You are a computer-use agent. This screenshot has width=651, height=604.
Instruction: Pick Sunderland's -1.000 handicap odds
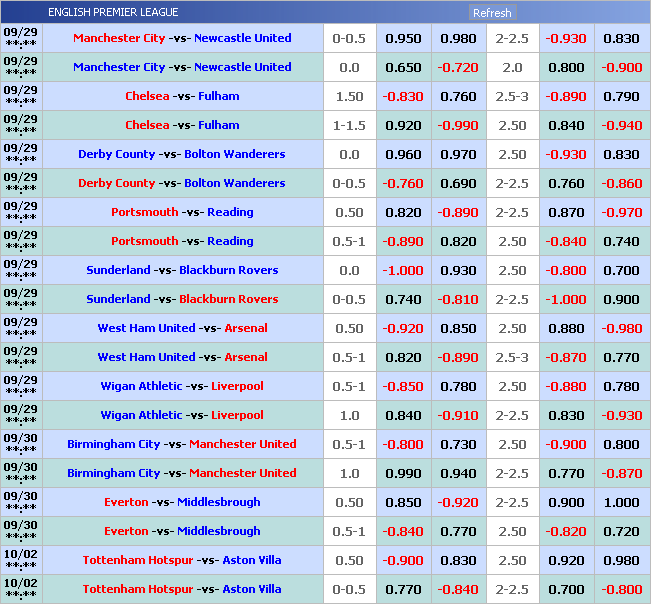pos(403,270)
